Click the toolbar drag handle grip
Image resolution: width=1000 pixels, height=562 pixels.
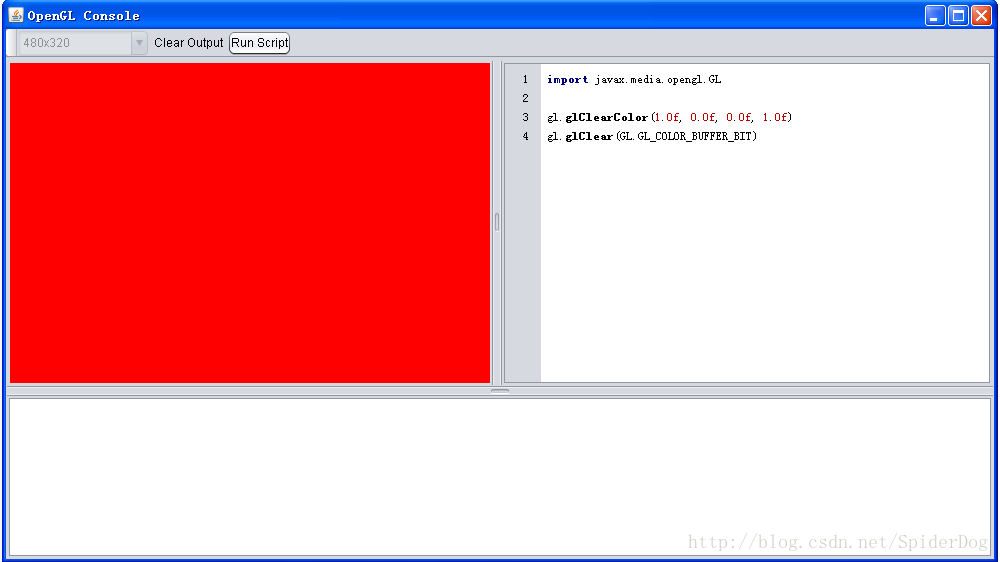click(11, 43)
